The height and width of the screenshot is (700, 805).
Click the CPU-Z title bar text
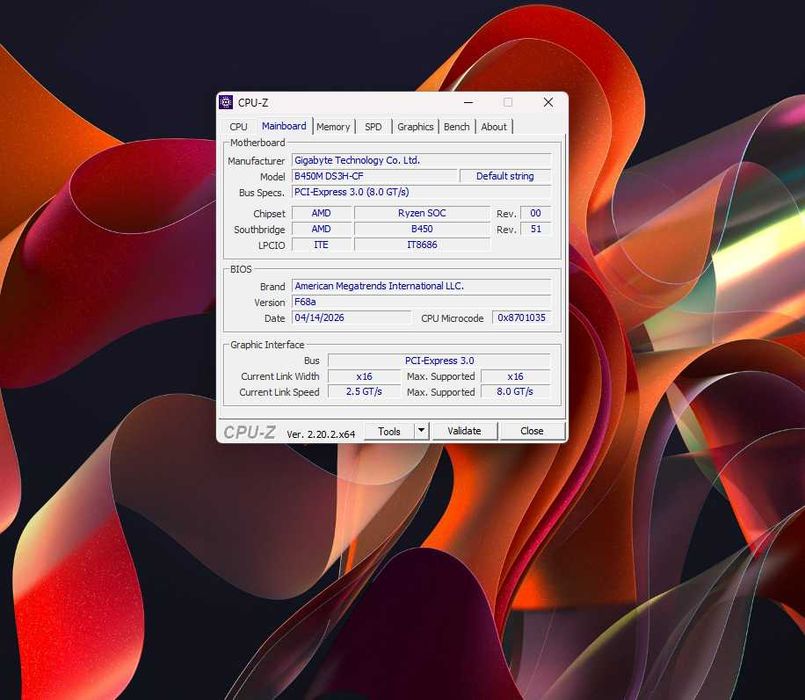[253, 103]
